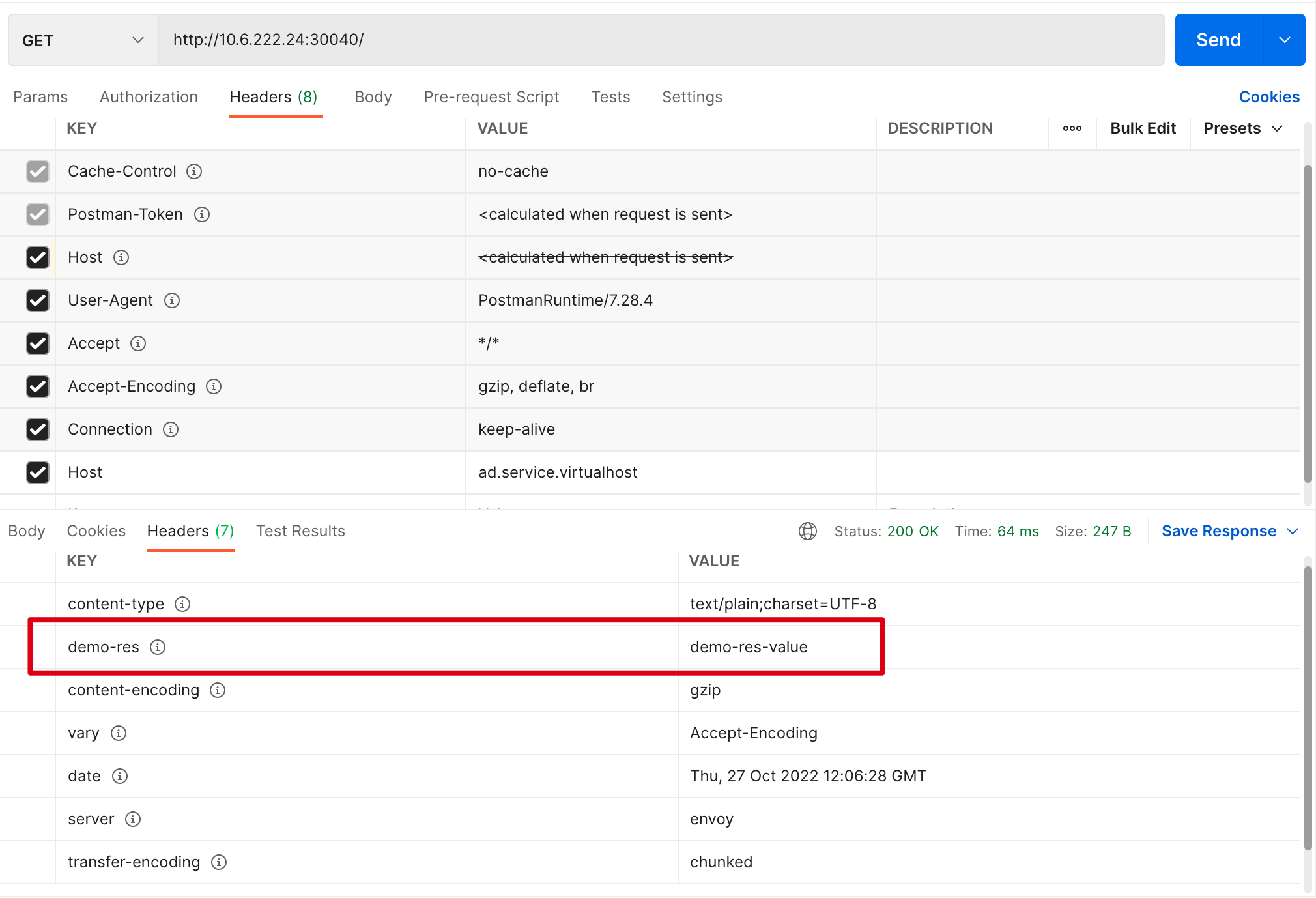Open the Send button dropdown arrow
Image resolution: width=1316 pixels, height=898 pixels.
(x=1284, y=40)
